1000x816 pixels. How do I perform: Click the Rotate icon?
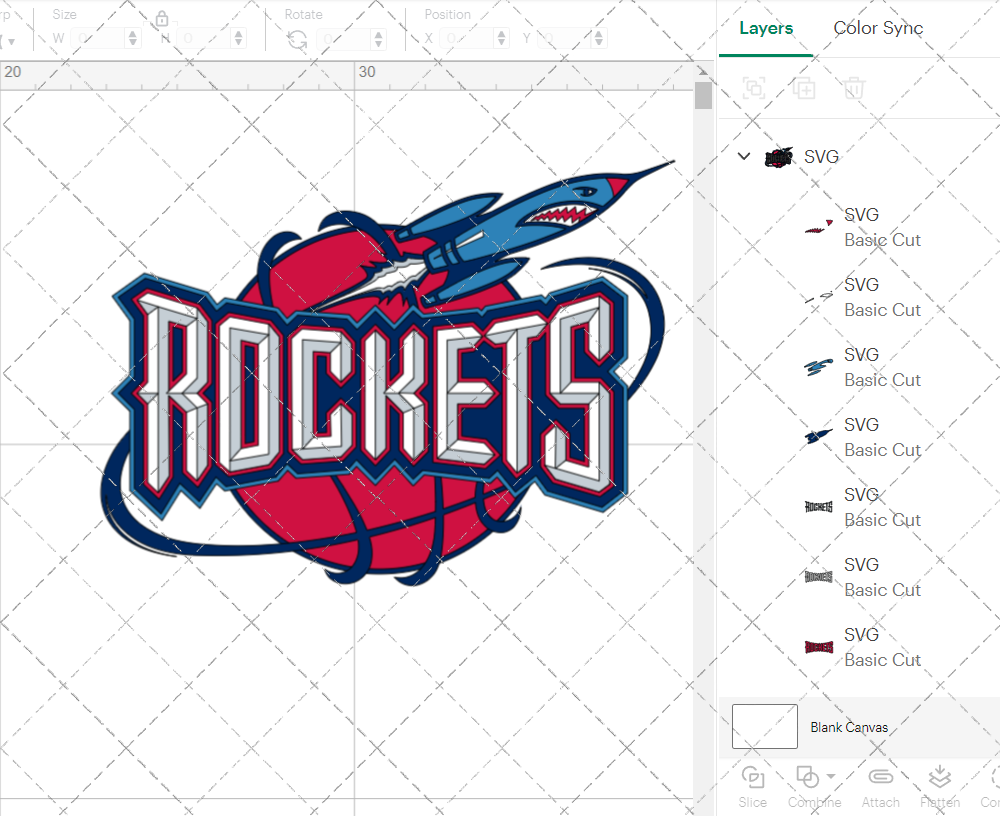[297, 40]
